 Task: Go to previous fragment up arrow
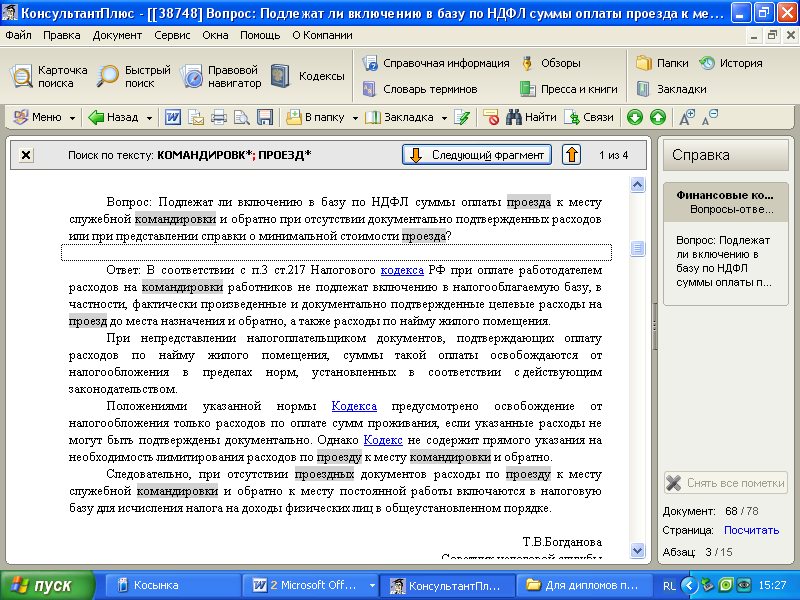point(571,155)
